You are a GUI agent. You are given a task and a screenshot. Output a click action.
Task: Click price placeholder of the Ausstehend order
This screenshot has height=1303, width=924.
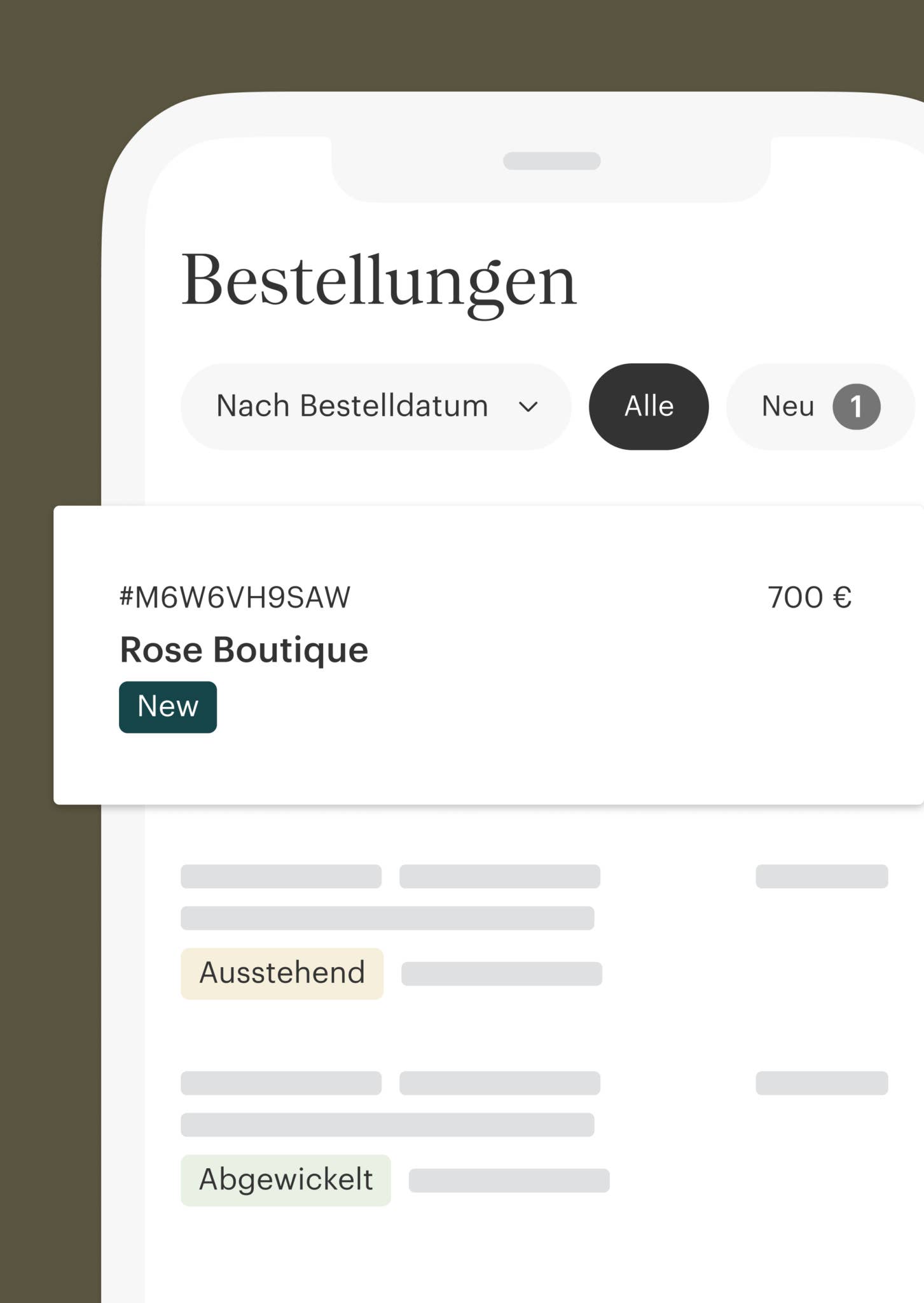(822, 876)
